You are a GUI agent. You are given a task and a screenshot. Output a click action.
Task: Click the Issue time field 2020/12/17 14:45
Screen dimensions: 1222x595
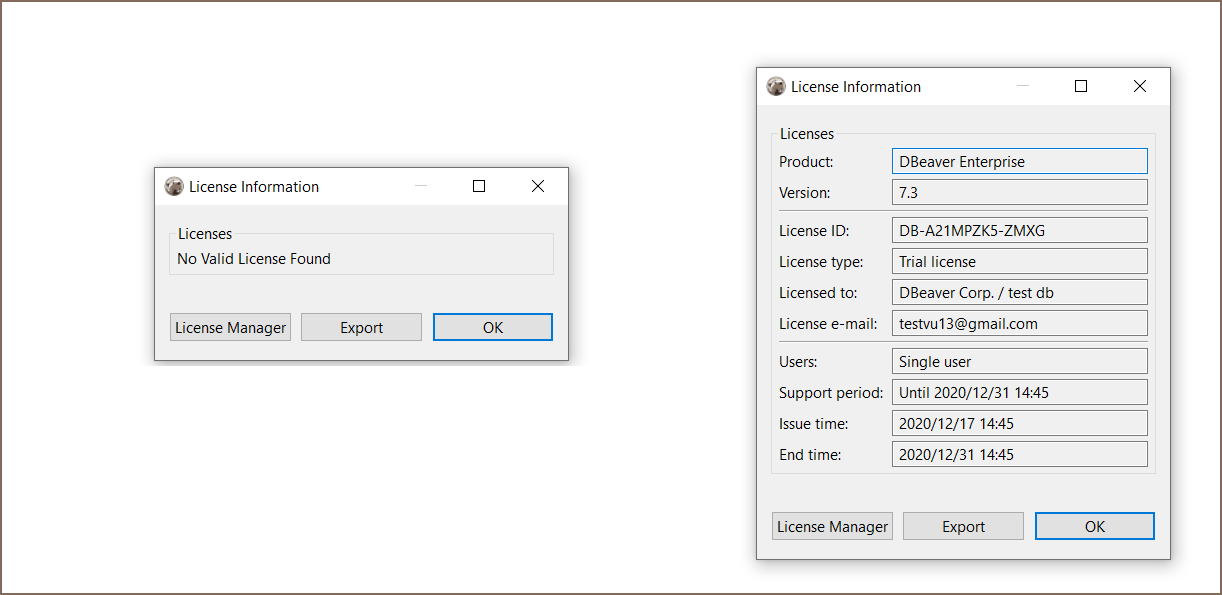[1019, 423]
